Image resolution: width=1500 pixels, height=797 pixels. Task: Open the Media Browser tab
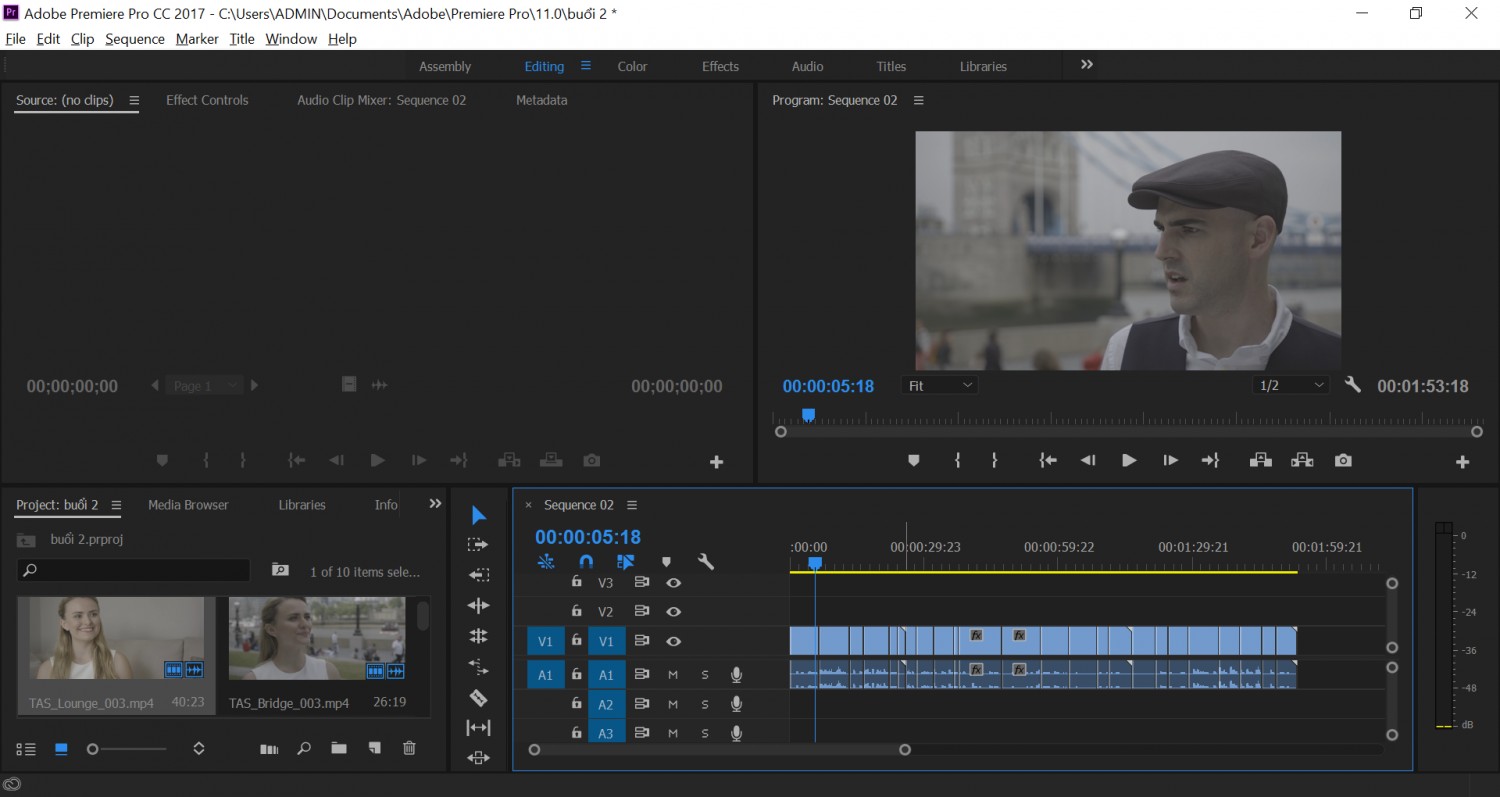click(188, 505)
